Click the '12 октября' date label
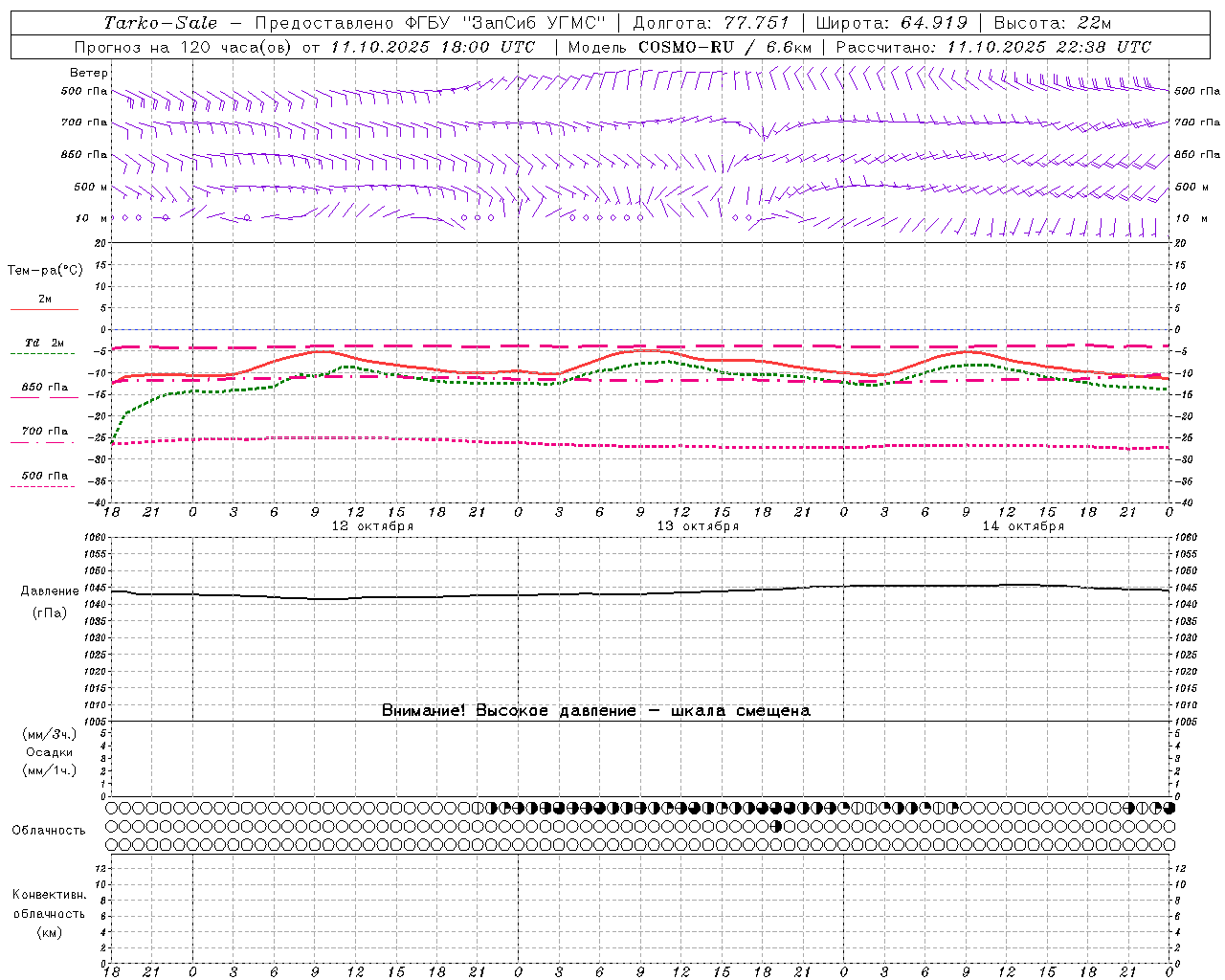This screenshot has width=1225, height=980. (372, 526)
